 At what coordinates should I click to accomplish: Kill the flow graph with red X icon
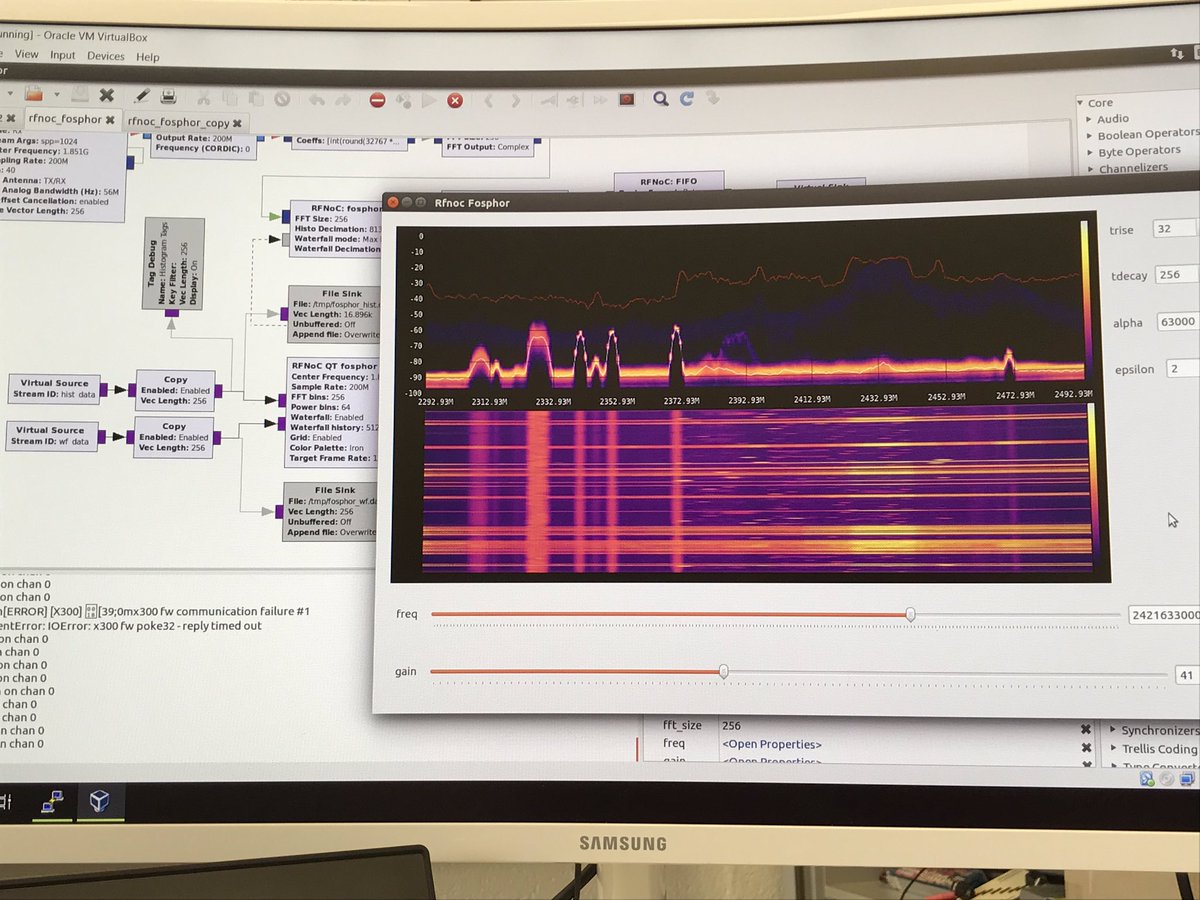[x=455, y=100]
